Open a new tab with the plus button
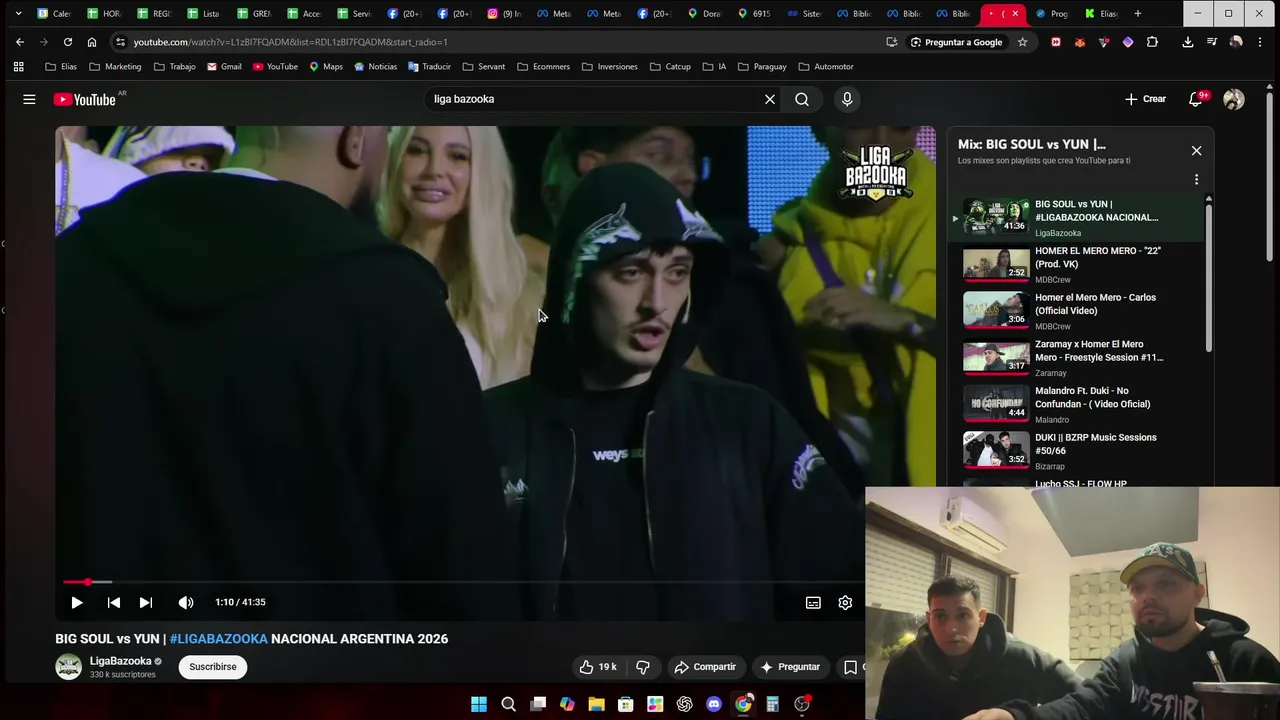The height and width of the screenshot is (720, 1280). (x=1138, y=14)
